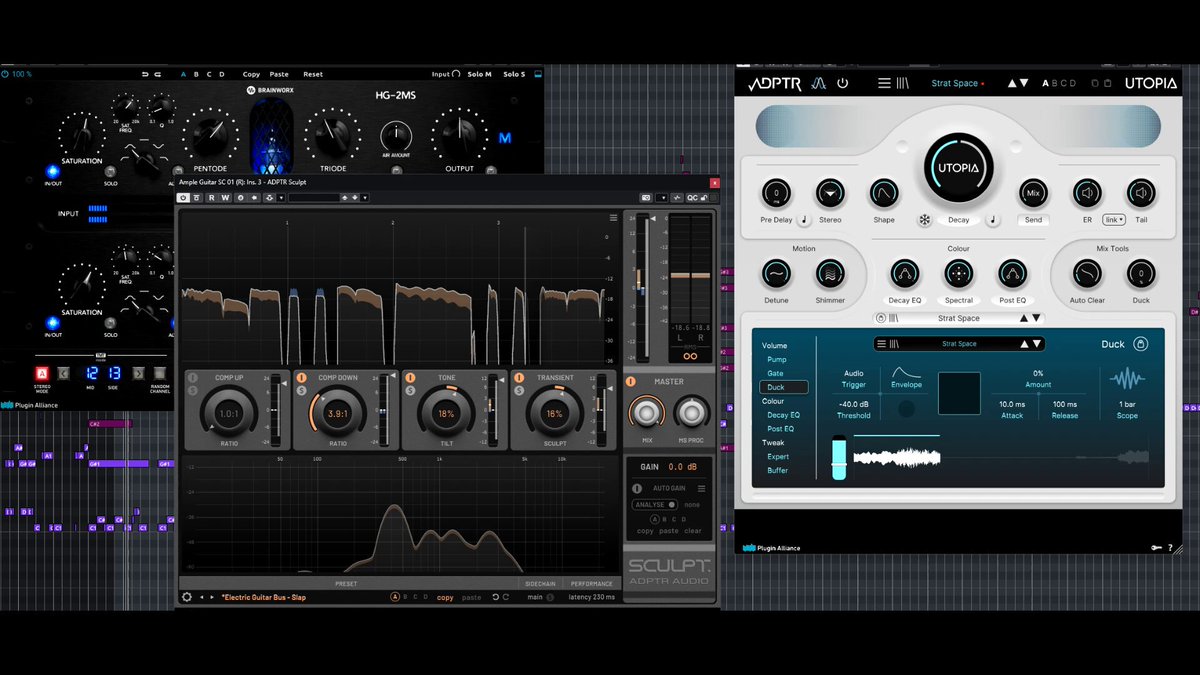Toggle the Utopia power bypass icon

(843, 83)
